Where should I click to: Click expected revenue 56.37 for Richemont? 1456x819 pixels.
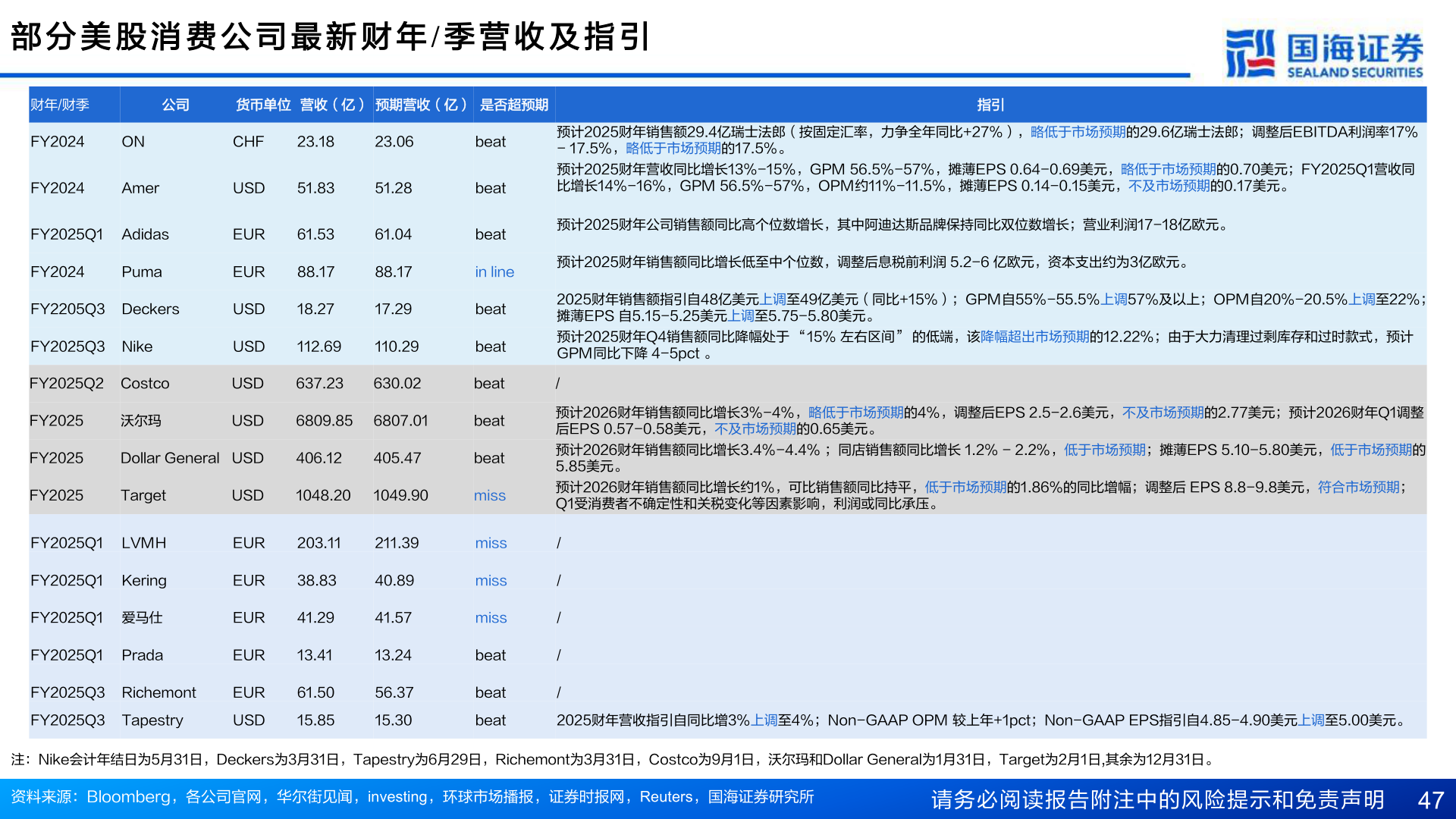[394, 692]
